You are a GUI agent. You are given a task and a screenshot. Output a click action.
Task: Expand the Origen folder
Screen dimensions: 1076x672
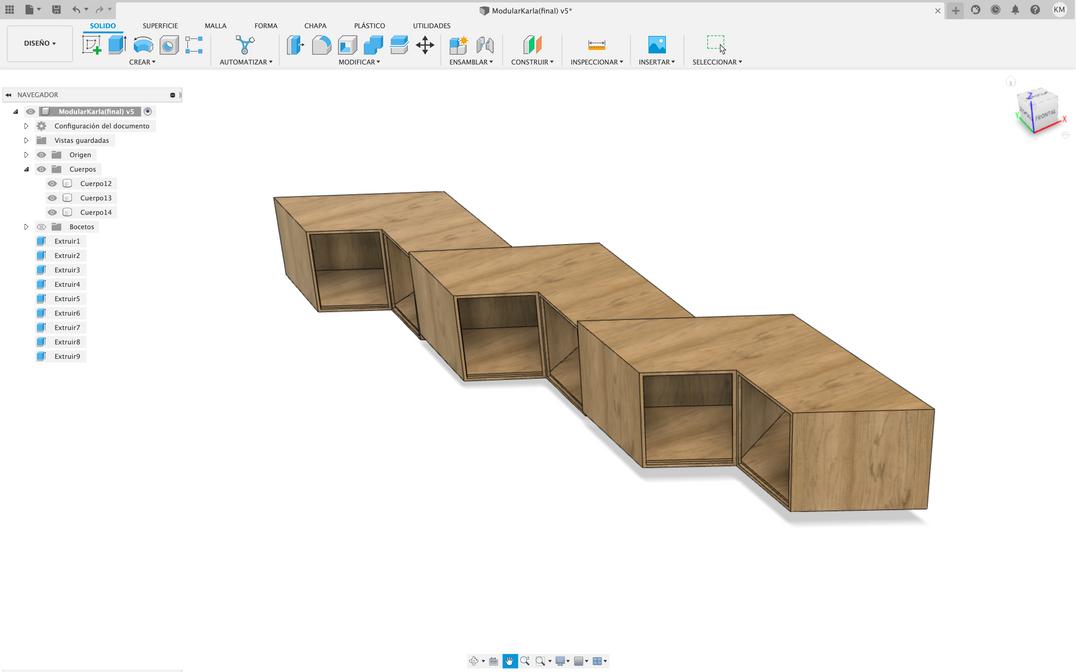click(x=26, y=155)
